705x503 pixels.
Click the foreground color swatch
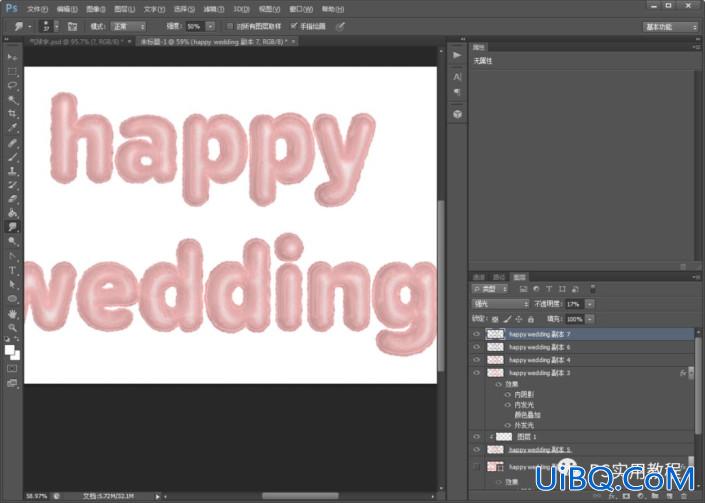tap(9, 350)
